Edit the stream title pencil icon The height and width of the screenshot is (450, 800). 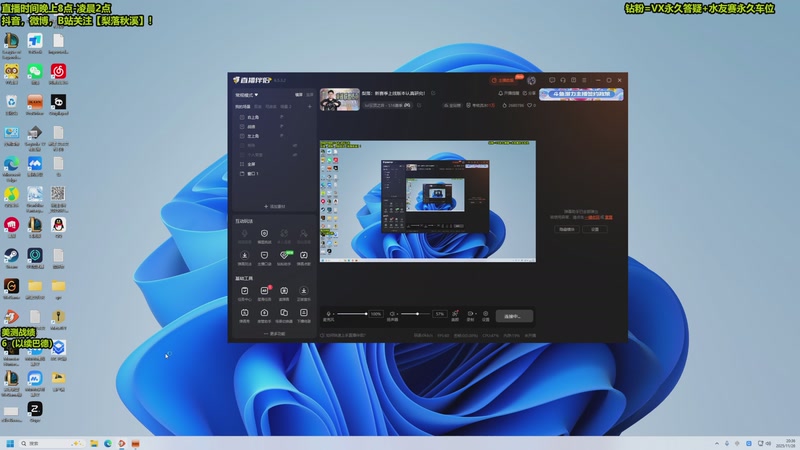pyautogui.click(x=433, y=93)
